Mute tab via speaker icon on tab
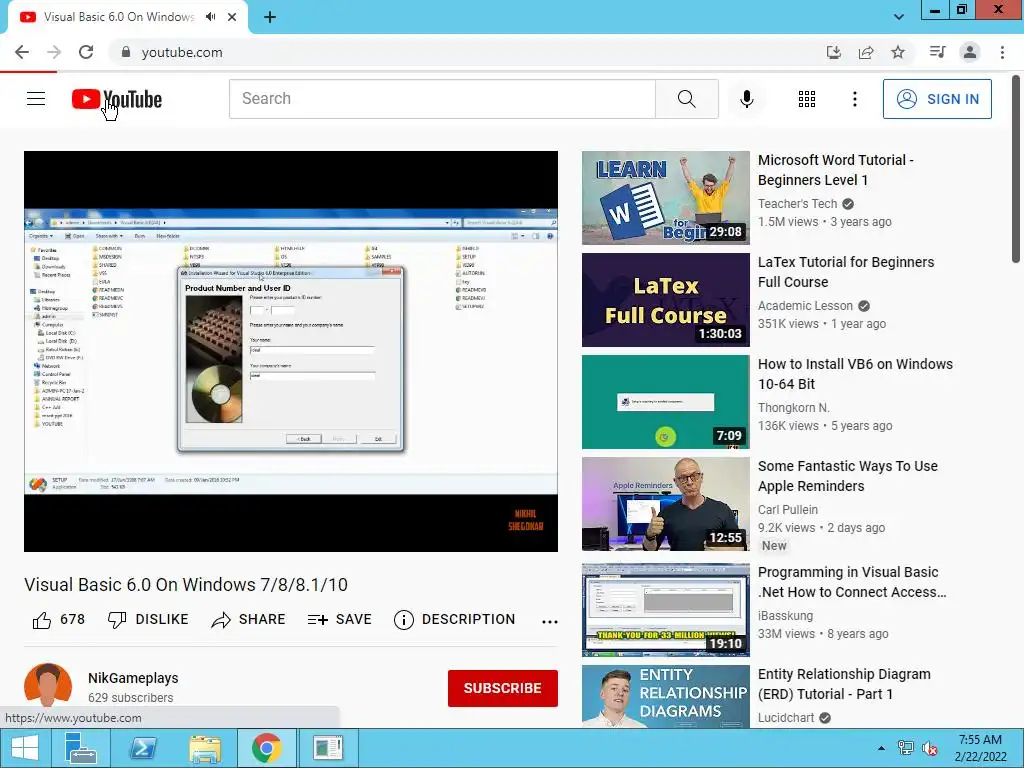 tap(210, 17)
